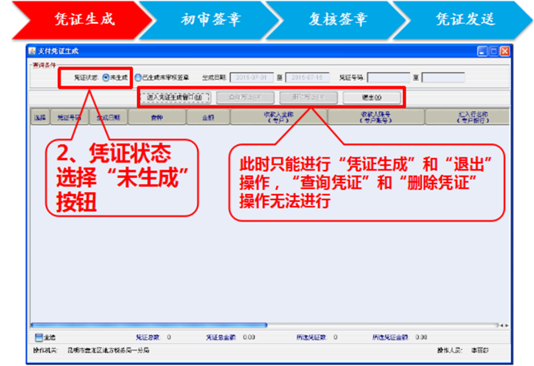The width and height of the screenshot is (534, 366).
Task: Click the start date field after 生成日期
Action: [252, 78]
